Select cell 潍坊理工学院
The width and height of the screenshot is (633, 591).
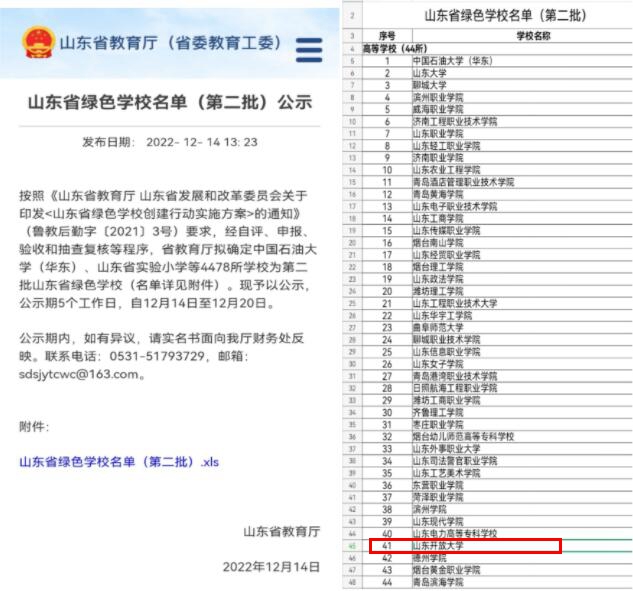pos(522,291)
